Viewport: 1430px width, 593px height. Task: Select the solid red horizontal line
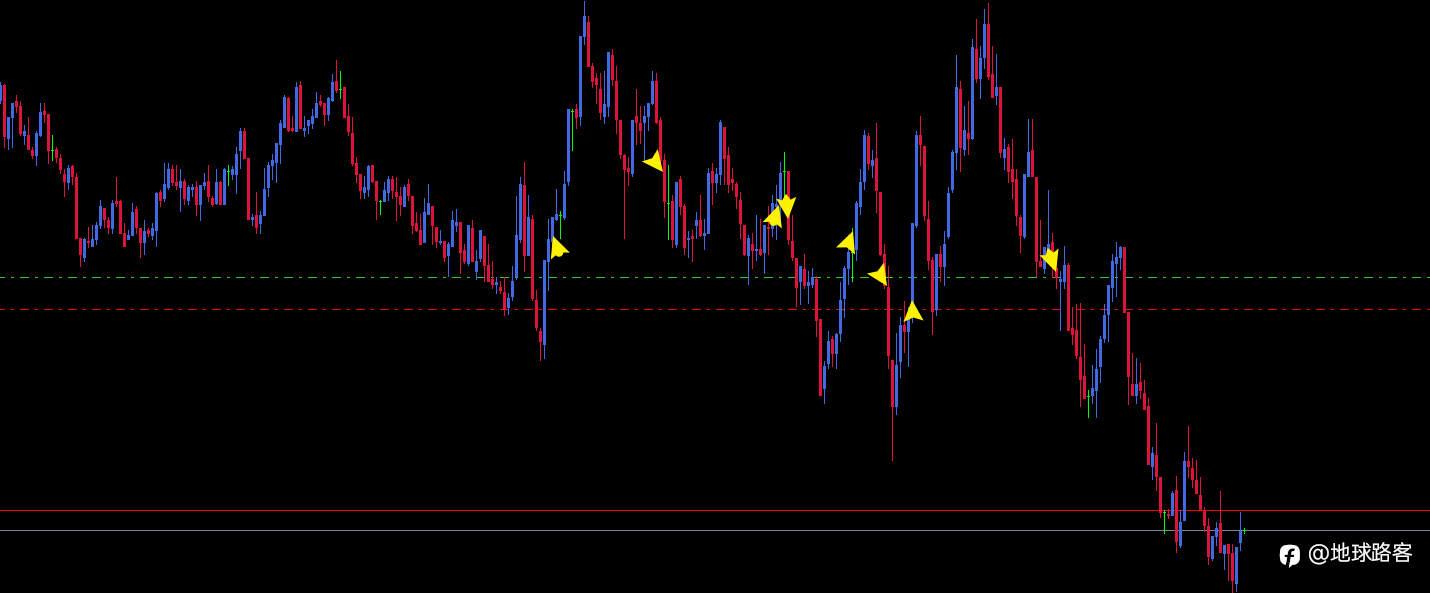pyautogui.click(x=715, y=511)
